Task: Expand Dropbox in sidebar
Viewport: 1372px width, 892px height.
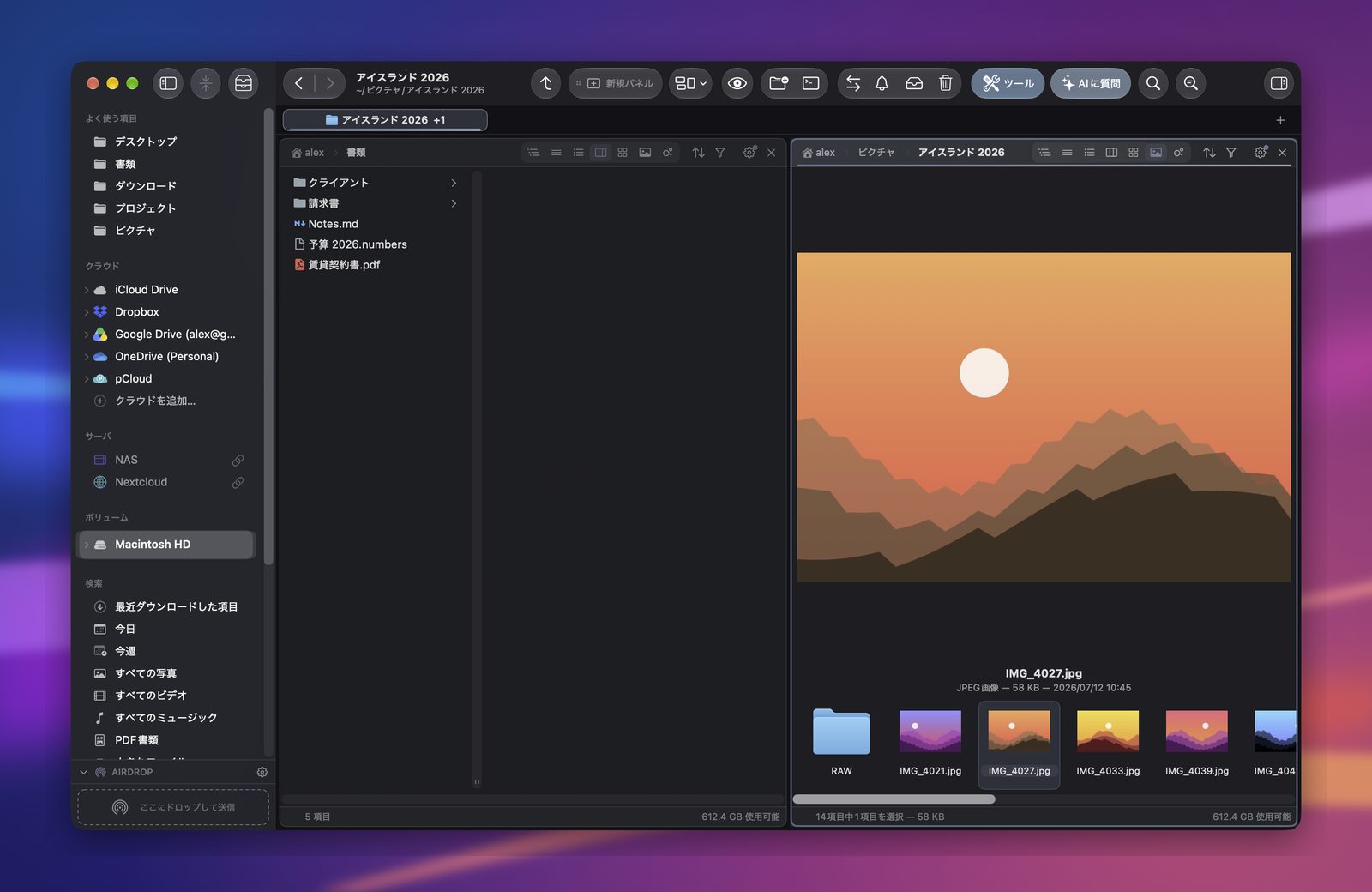Action: pos(87,312)
